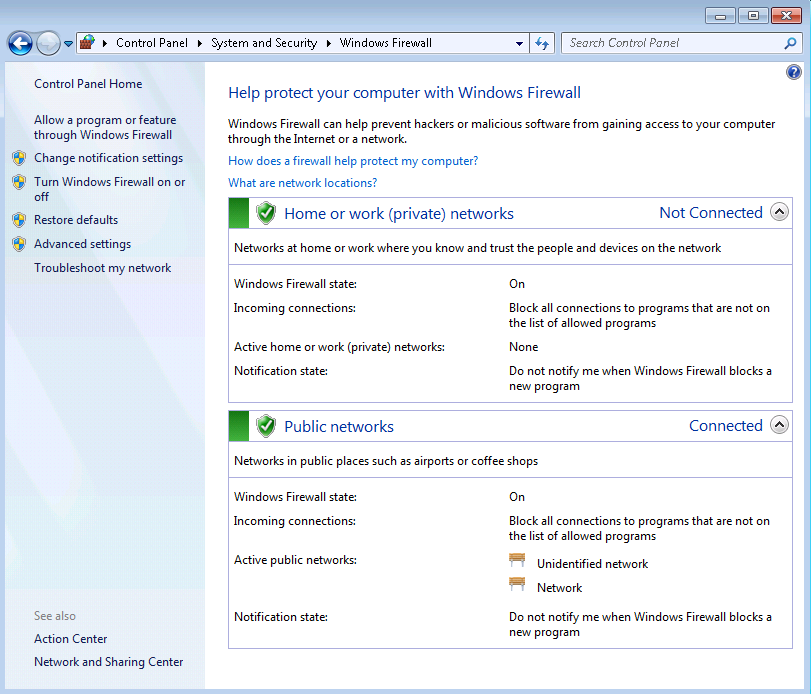Click Home or work (private) networks heading
Screen dimensions: 811x694
(399, 214)
